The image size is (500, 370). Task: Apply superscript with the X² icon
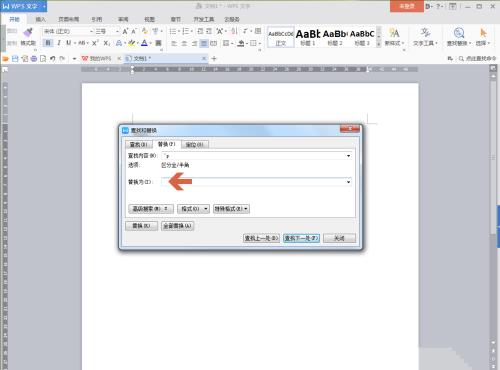pos(95,43)
